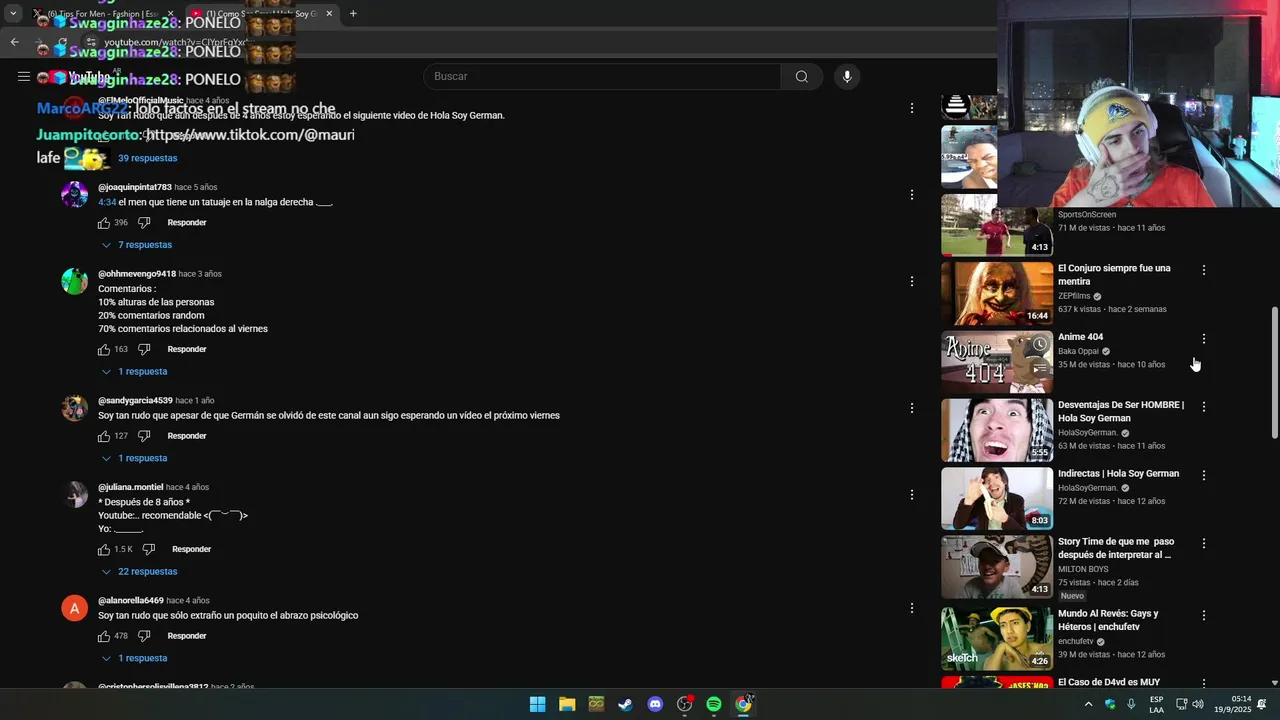Open options menu for @ohhmevengo9418 comment
The width and height of the screenshot is (1280, 720).
pos(911,281)
